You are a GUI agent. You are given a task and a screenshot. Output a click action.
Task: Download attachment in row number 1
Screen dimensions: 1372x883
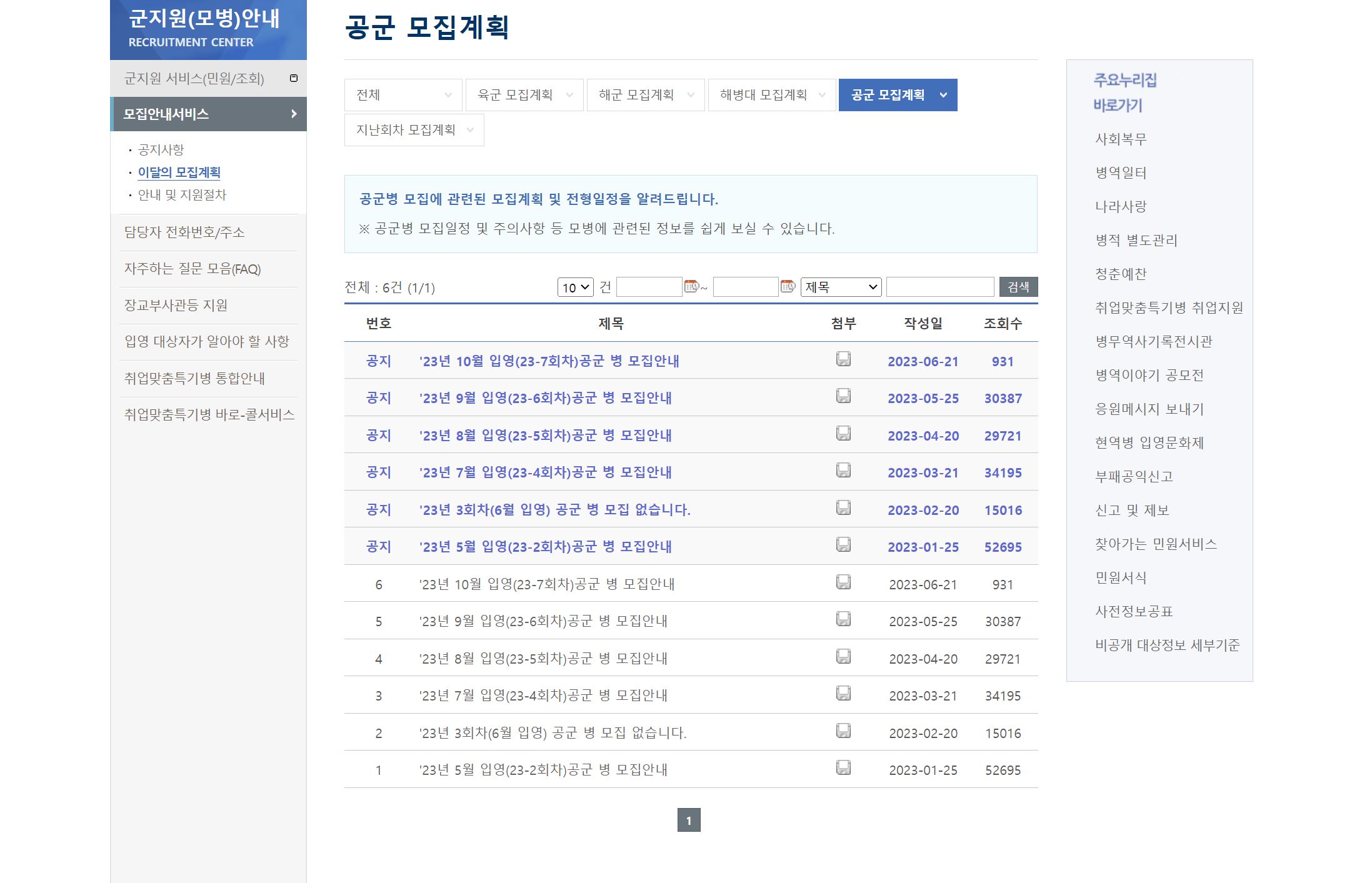pyautogui.click(x=843, y=767)
